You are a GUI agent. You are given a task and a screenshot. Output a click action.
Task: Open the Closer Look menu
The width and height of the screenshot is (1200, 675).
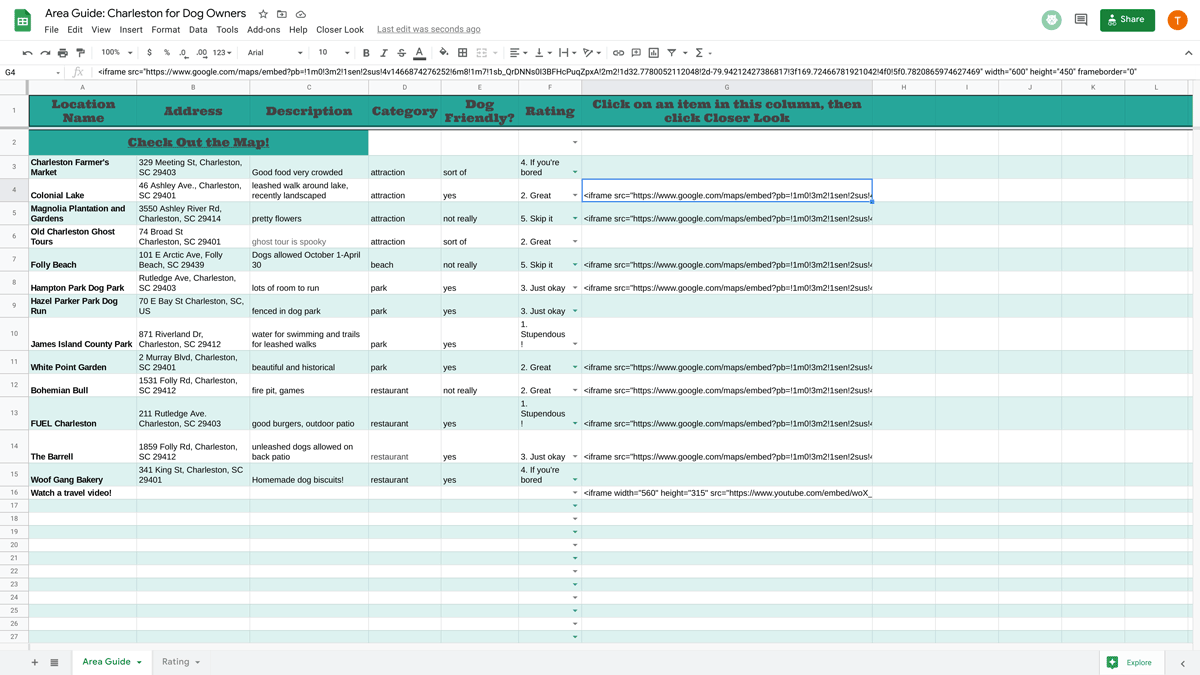(x=340, y=30)
